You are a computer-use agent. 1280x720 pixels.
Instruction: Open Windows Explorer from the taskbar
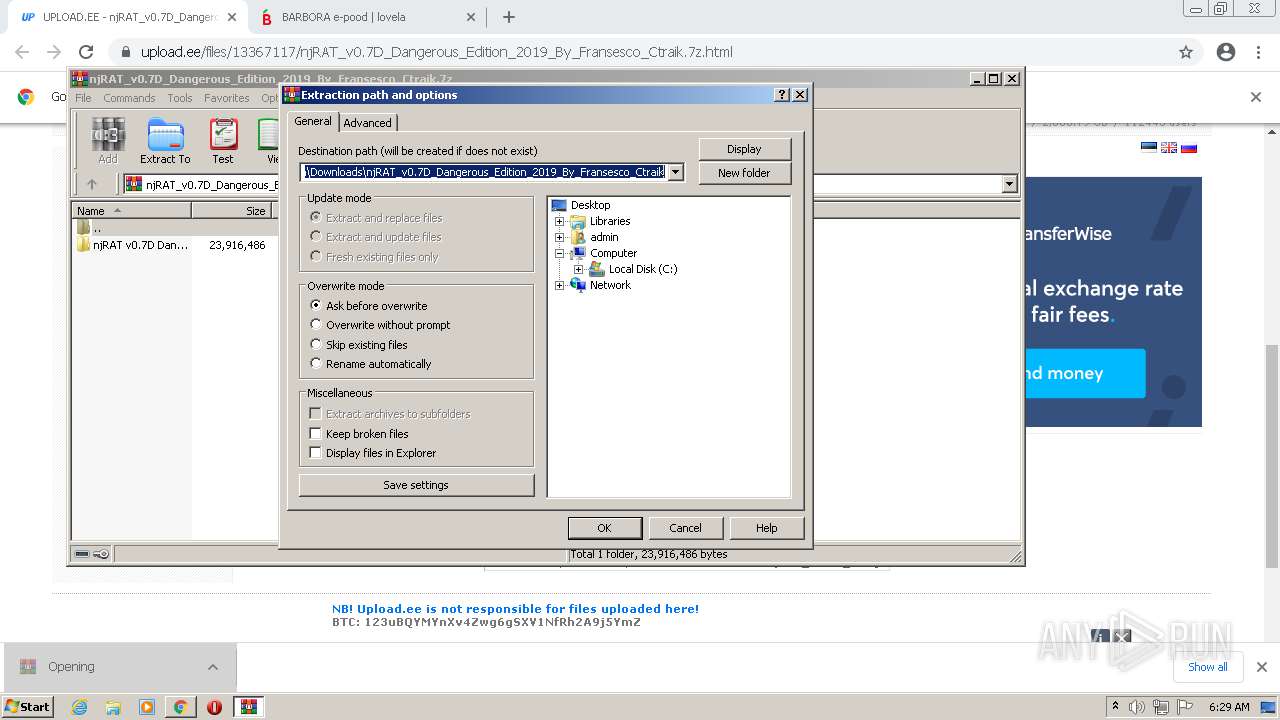(113, 707)
